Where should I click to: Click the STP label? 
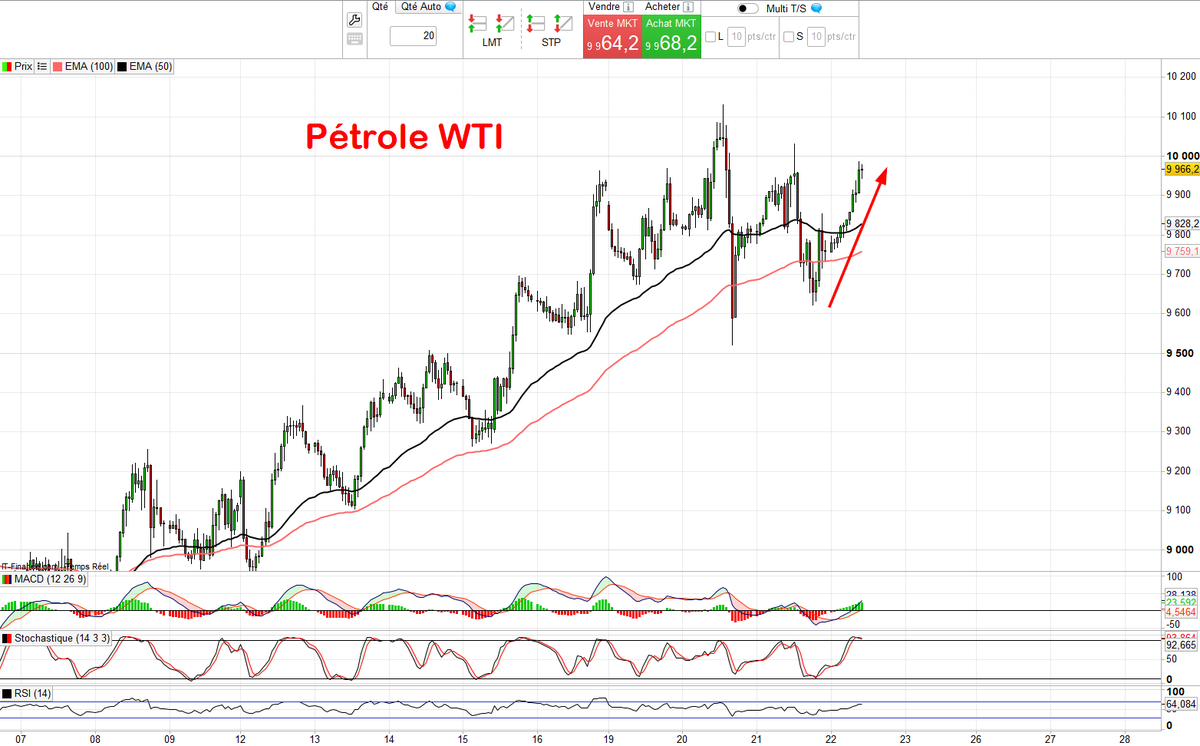[x=551, y=43]
